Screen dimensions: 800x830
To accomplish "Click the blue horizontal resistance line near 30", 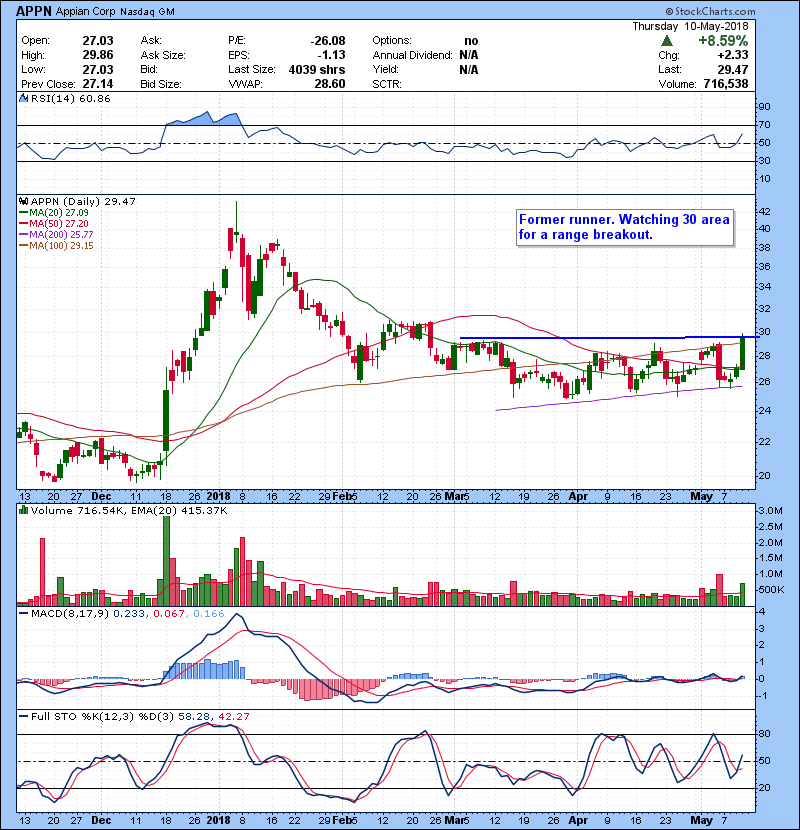I will [x=609, y=338].
